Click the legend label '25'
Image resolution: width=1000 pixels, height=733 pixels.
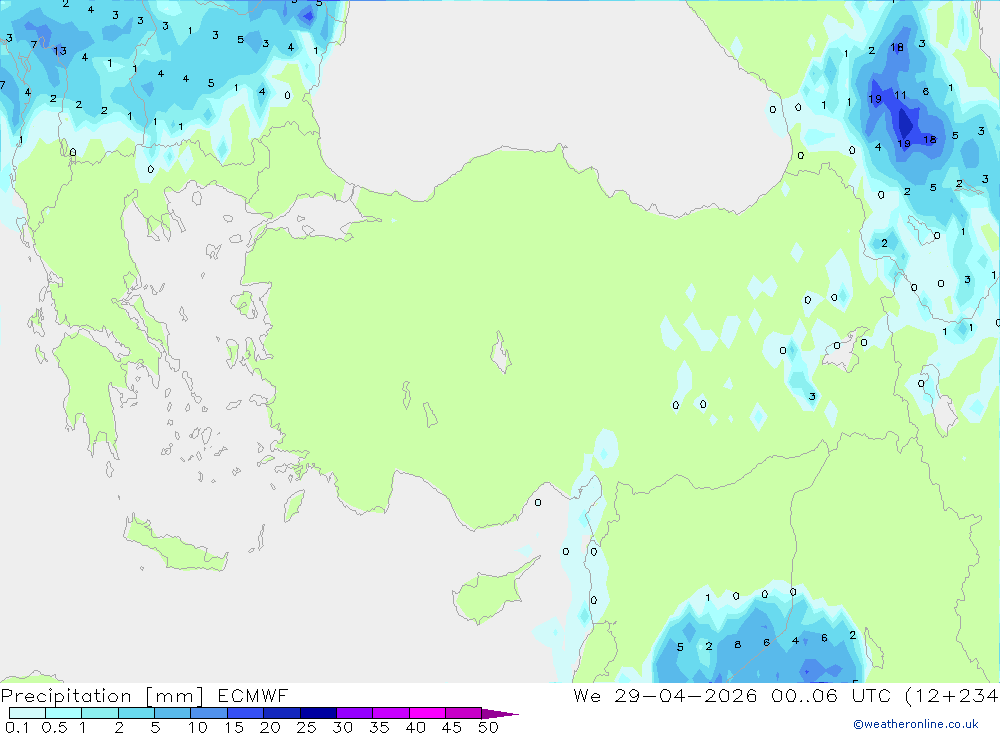[x=306, y=727]
